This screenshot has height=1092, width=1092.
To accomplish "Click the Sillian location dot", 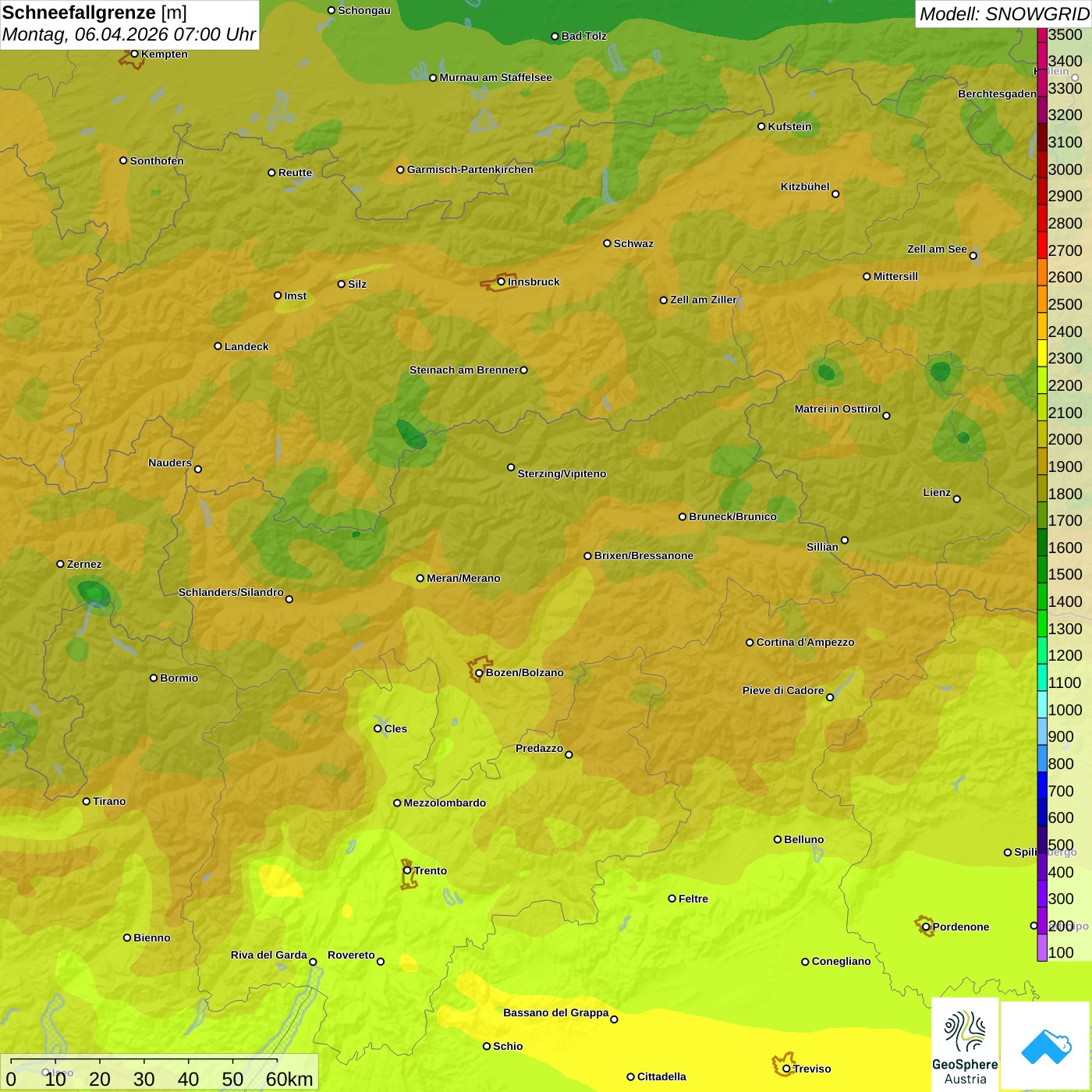I will (845, 540).
